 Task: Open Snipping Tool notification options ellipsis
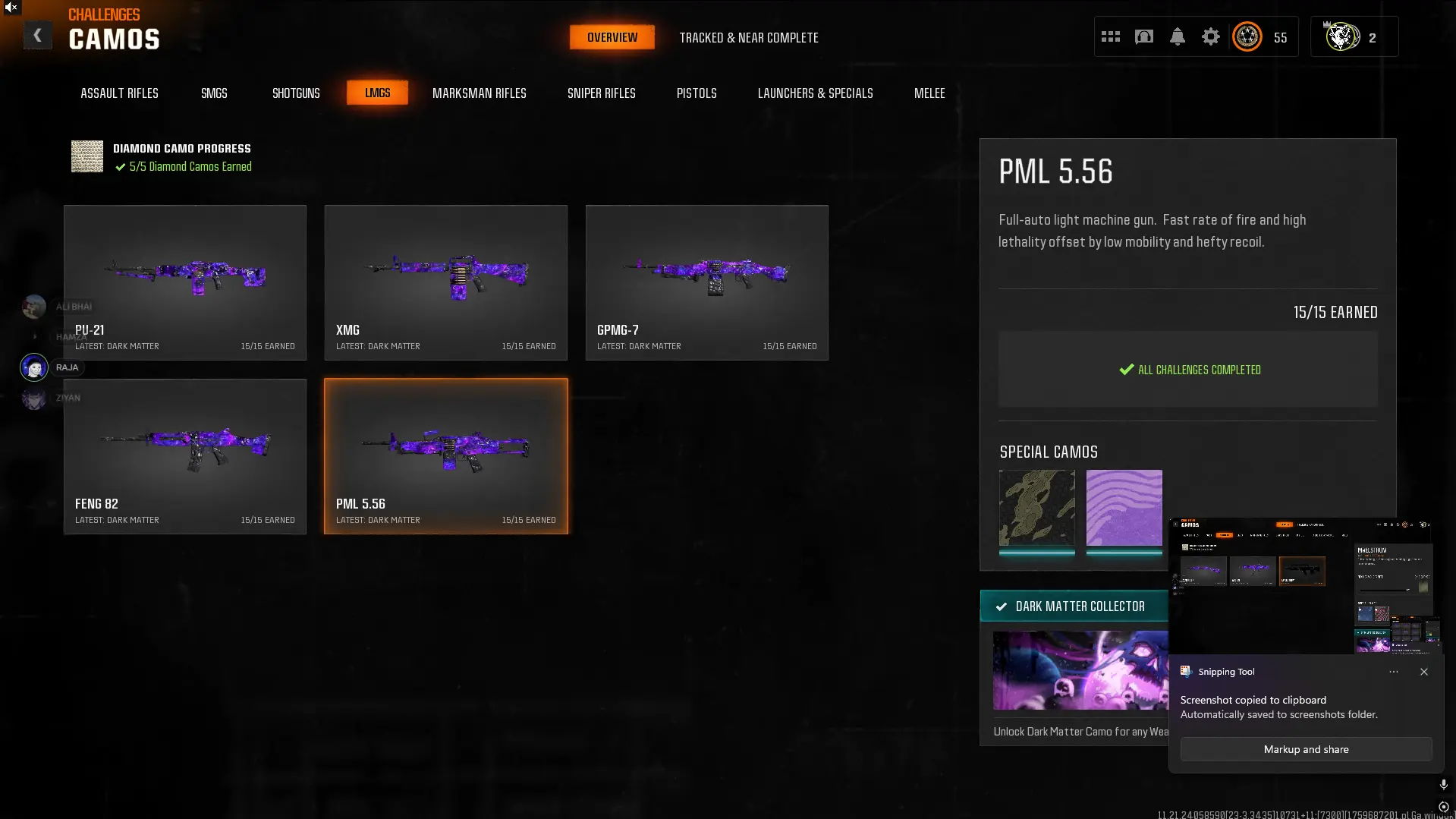1394,672
